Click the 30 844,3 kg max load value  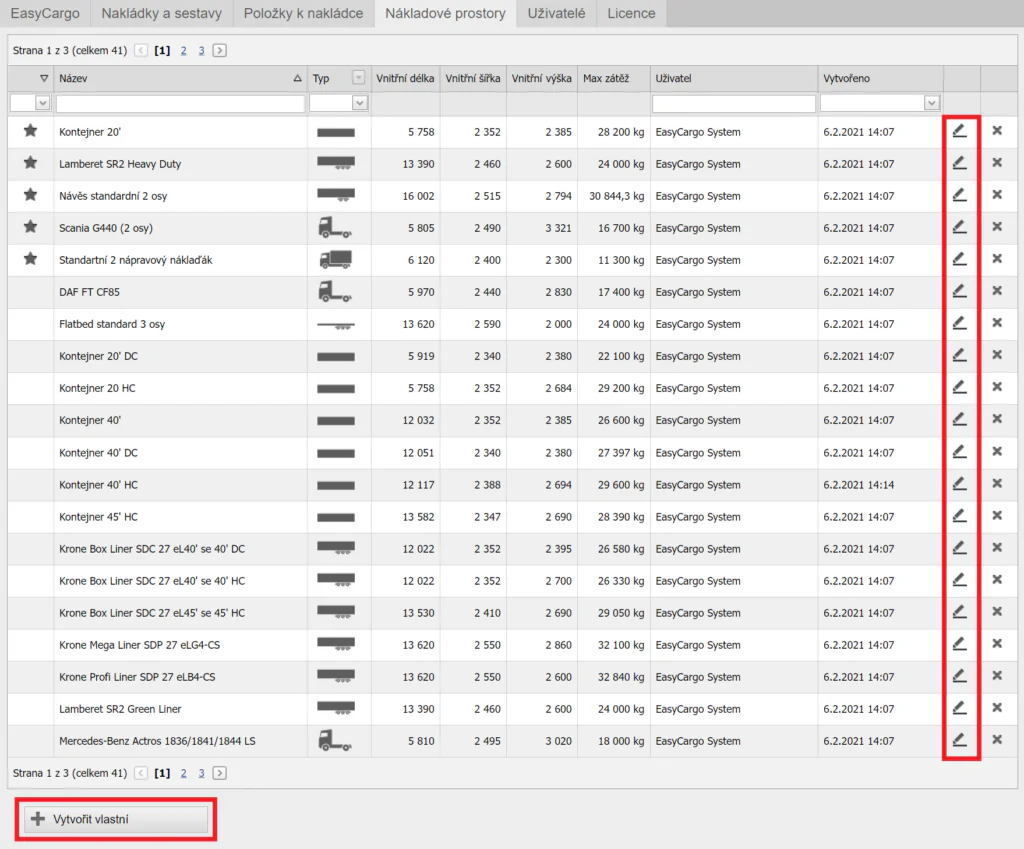pos(616,196)
